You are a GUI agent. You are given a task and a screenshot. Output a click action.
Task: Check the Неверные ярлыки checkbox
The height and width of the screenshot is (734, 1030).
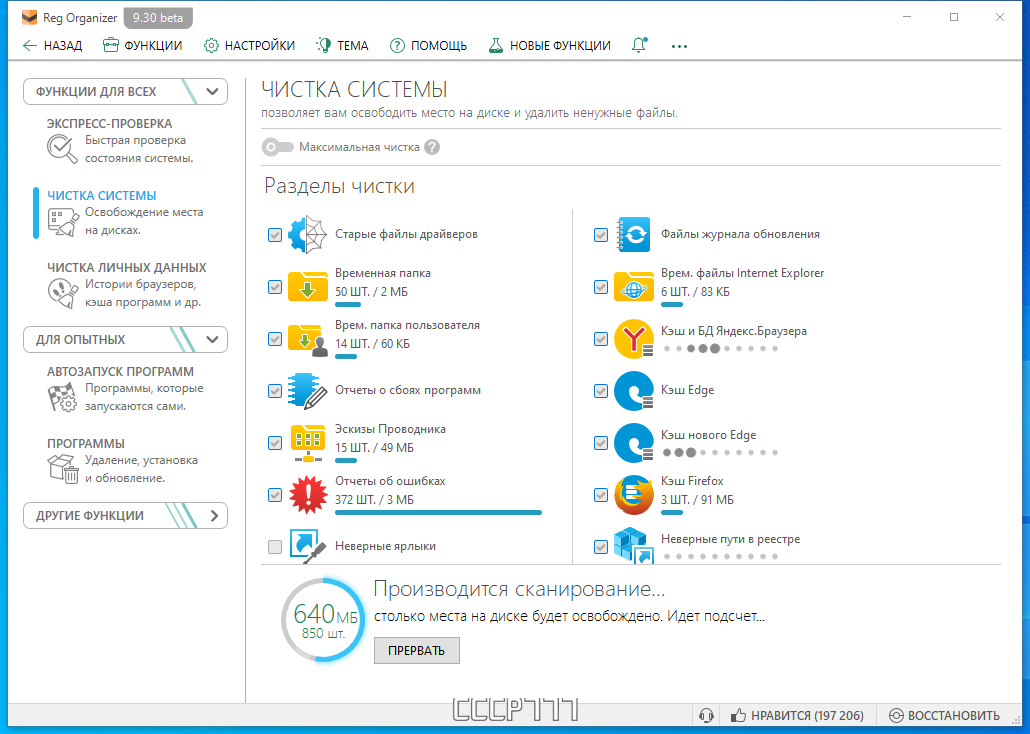pos(274,546)
